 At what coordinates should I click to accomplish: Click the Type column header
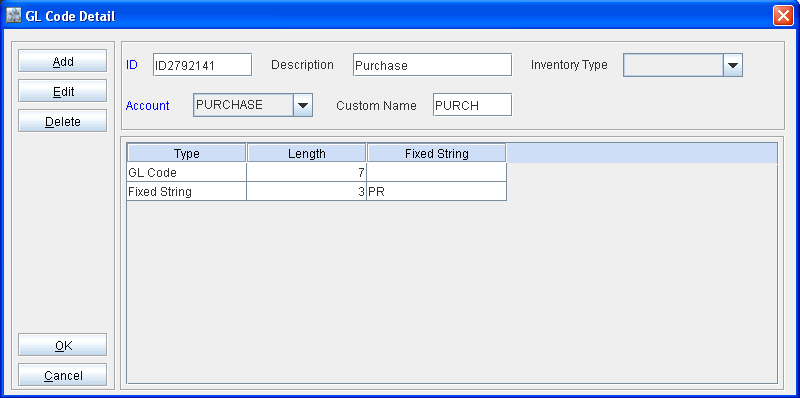tap(187, 153)
